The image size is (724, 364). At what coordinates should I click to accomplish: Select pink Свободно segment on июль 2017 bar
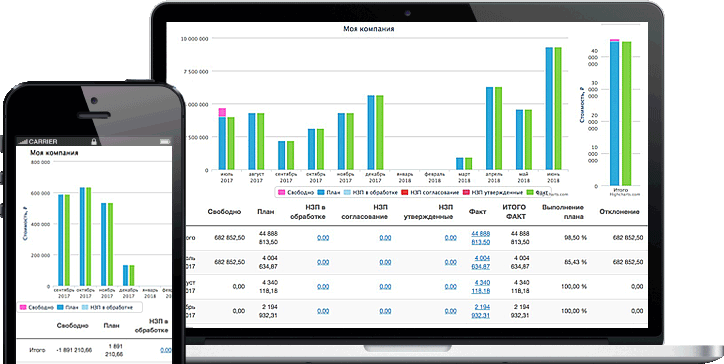click(222, 113)
